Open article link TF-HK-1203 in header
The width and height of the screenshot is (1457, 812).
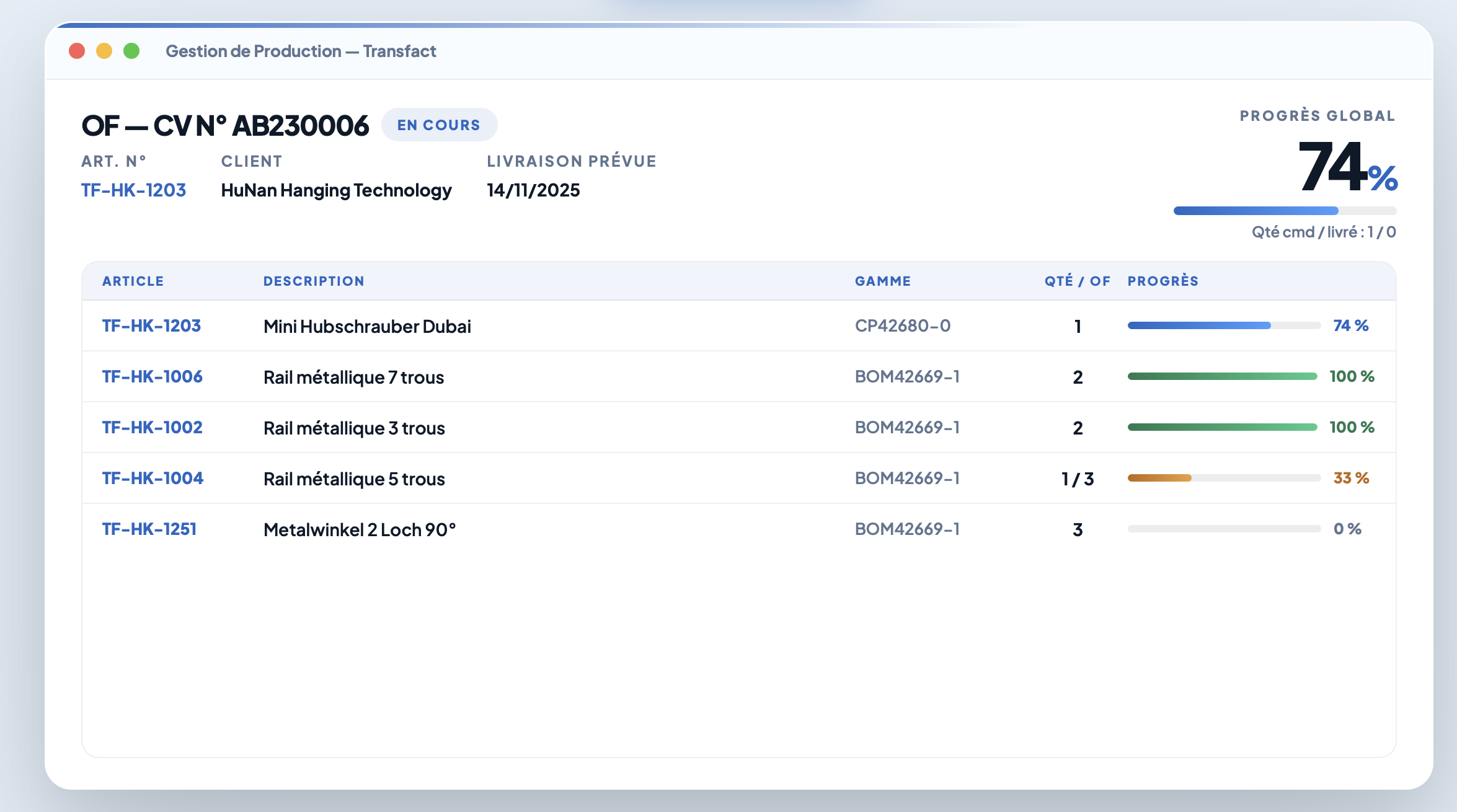click(x=133, y=190)
